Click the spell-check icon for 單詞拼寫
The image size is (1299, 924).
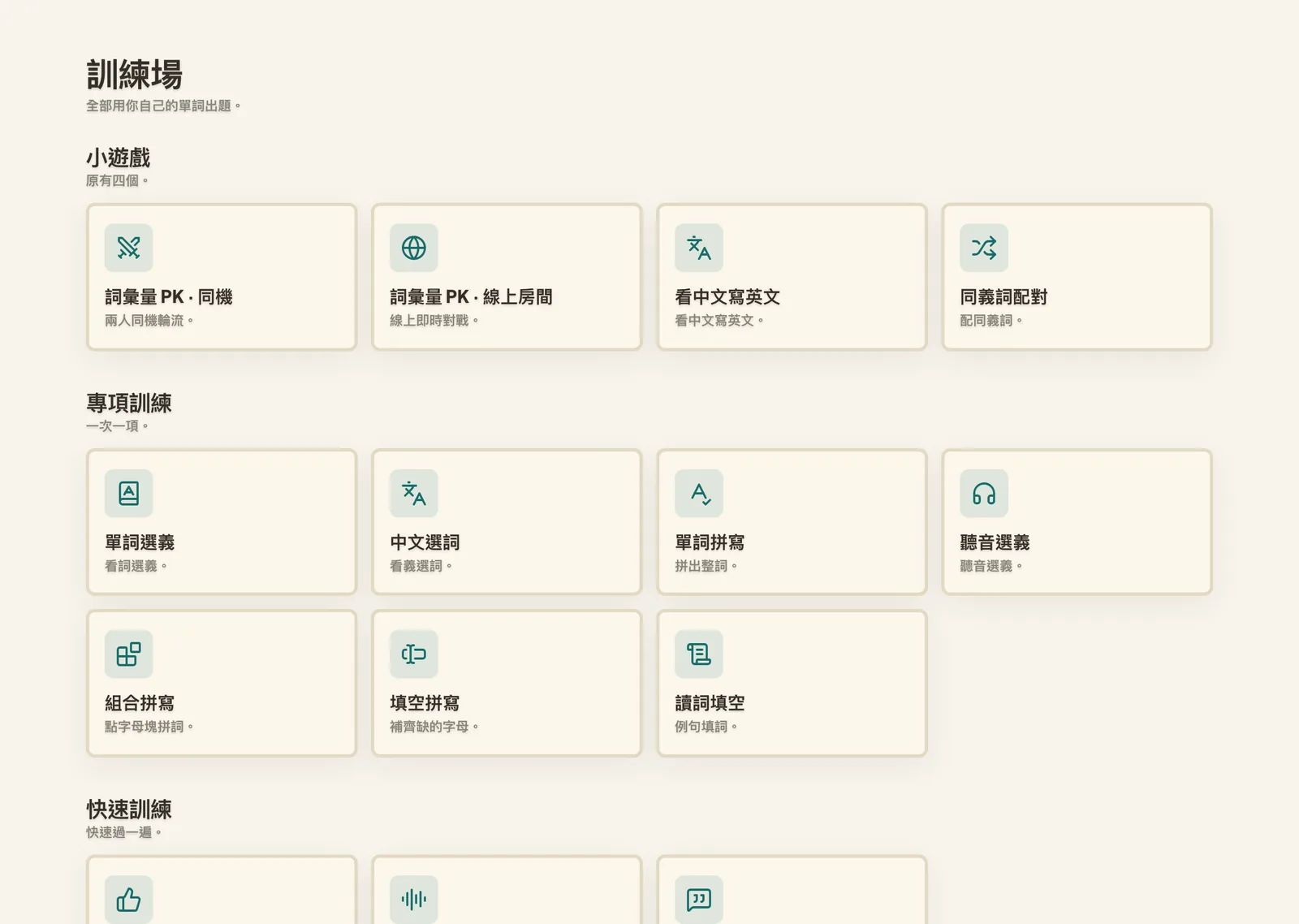point(699,493)
